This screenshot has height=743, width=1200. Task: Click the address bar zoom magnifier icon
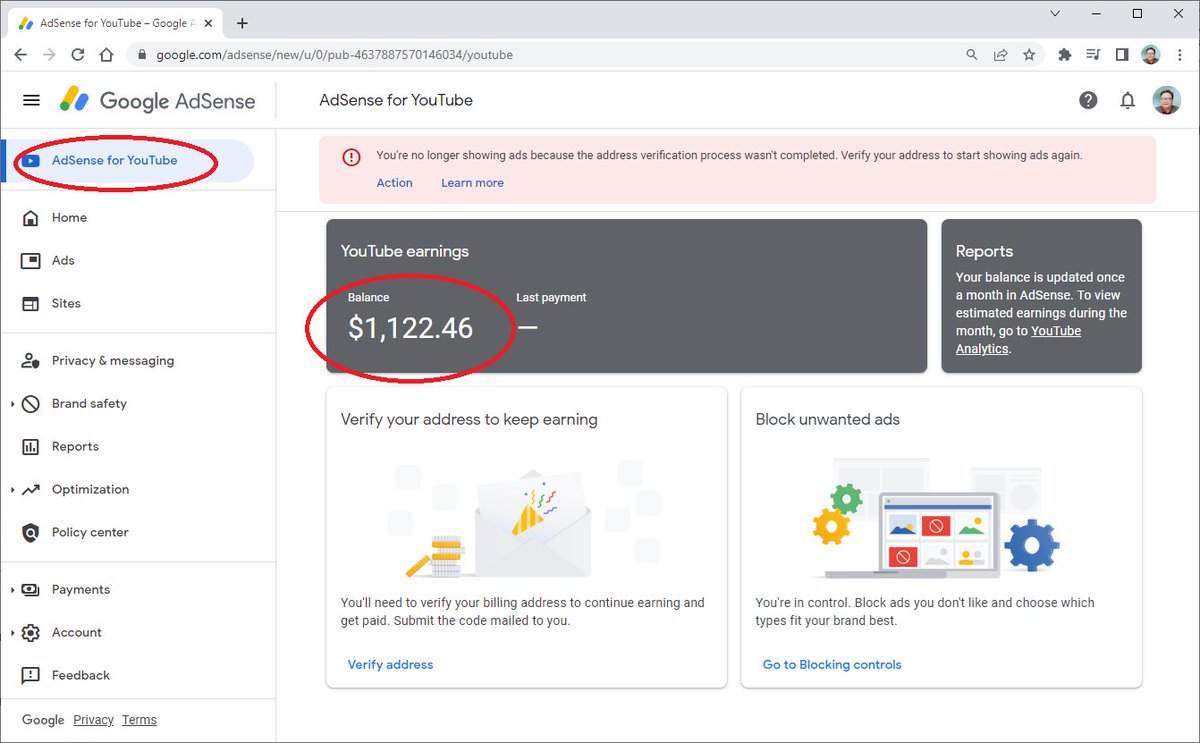[971, 55]
